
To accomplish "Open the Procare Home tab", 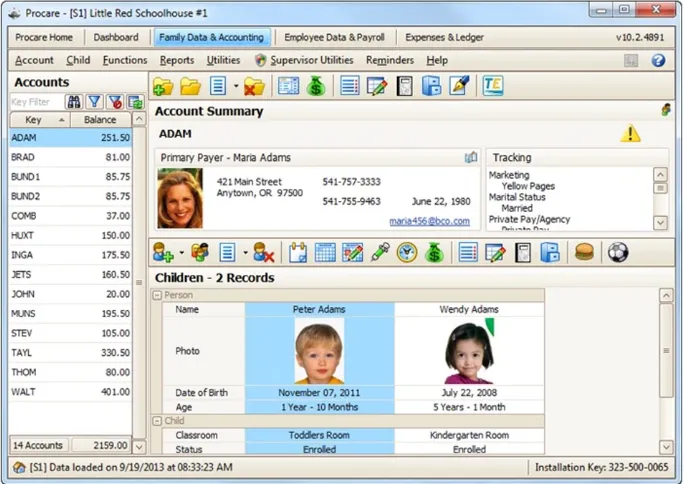I will point(44,37).
